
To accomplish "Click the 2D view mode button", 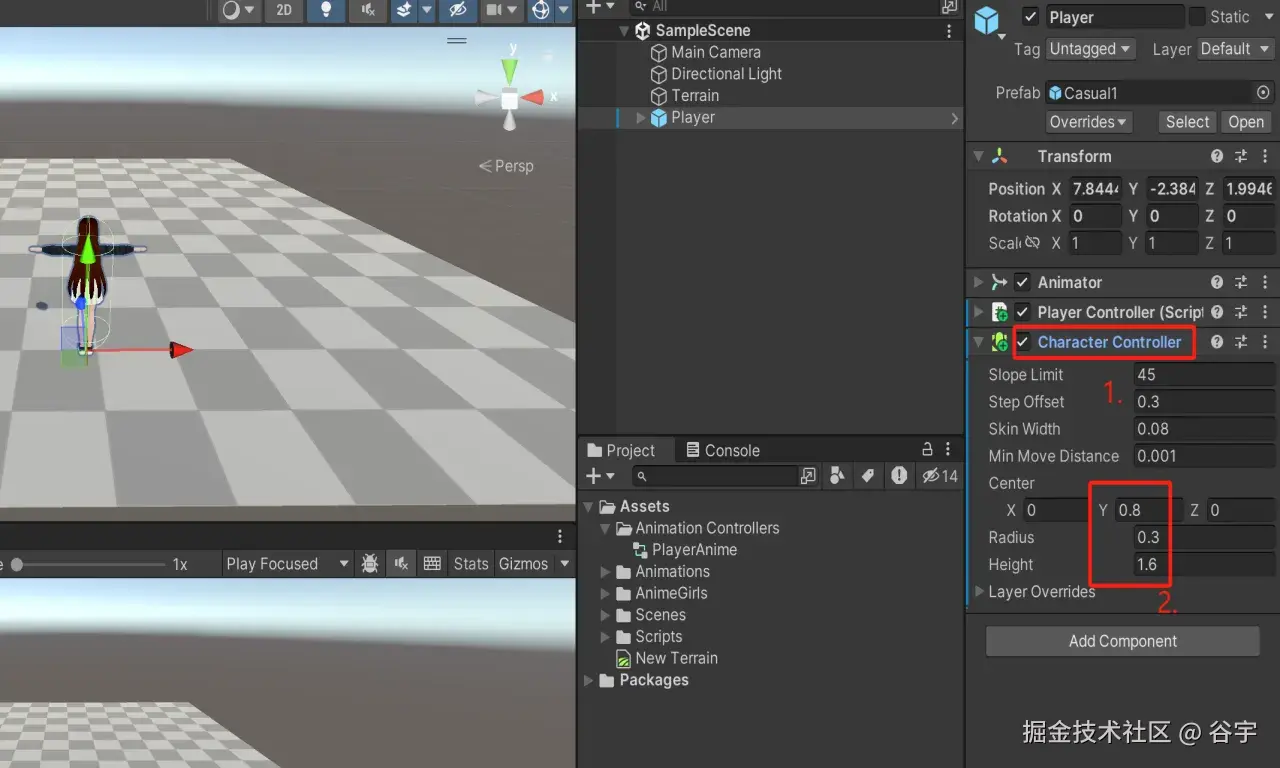I will pos(284,10).
